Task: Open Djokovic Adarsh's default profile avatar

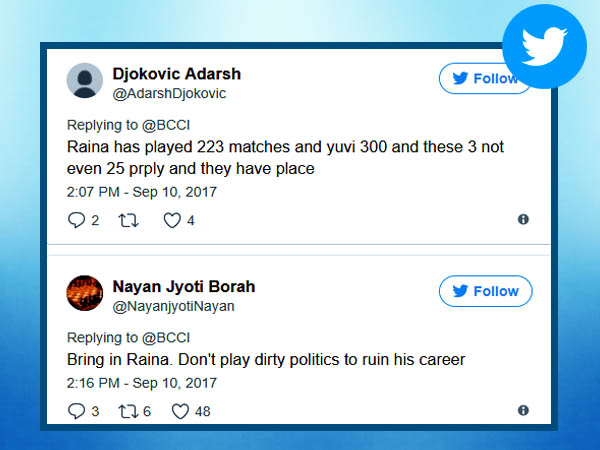Action: (x=85, y=81)
